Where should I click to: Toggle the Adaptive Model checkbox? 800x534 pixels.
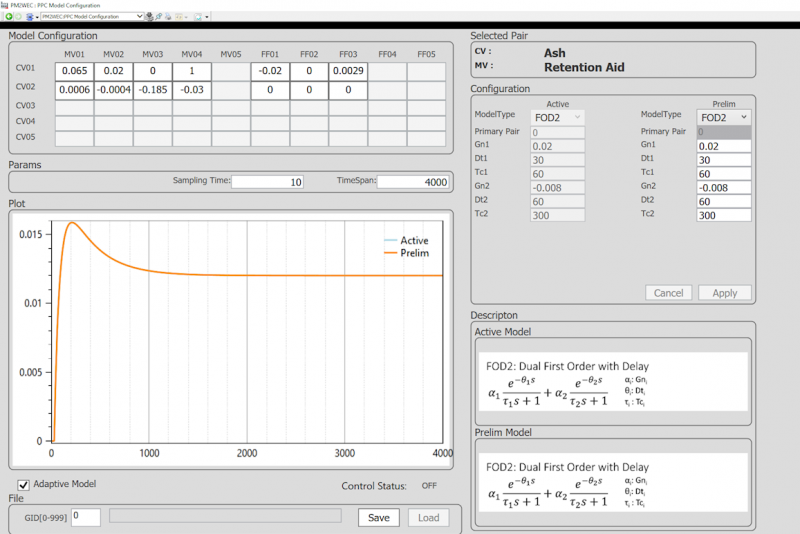[x=23, y=485]
